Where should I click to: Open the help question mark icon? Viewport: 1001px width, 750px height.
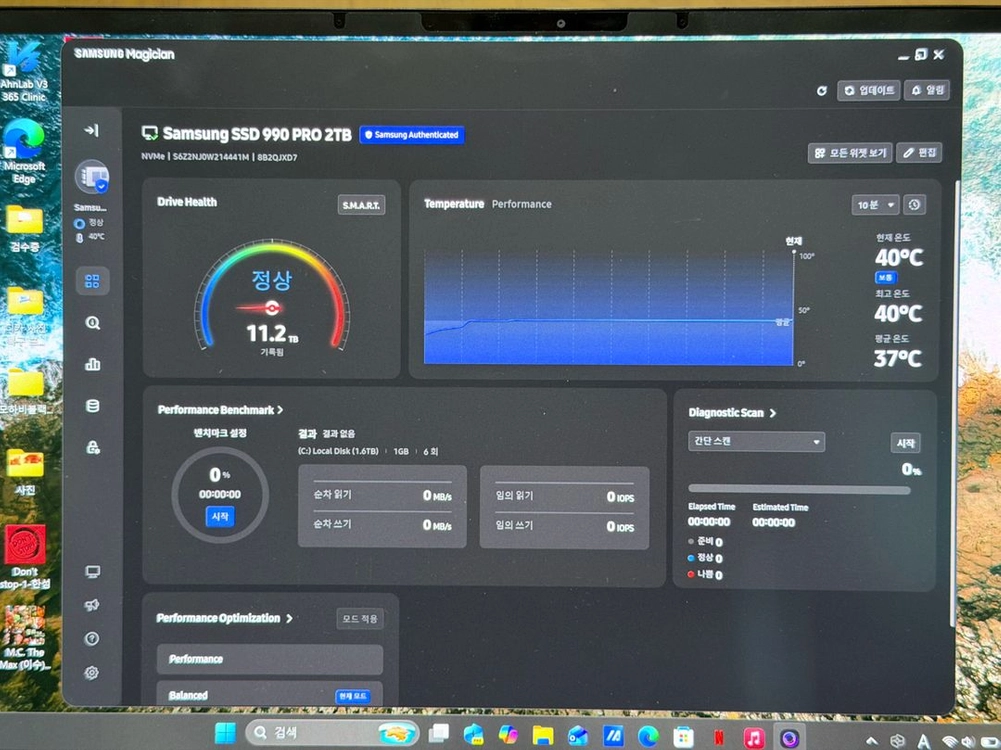(x=92, y=638)
